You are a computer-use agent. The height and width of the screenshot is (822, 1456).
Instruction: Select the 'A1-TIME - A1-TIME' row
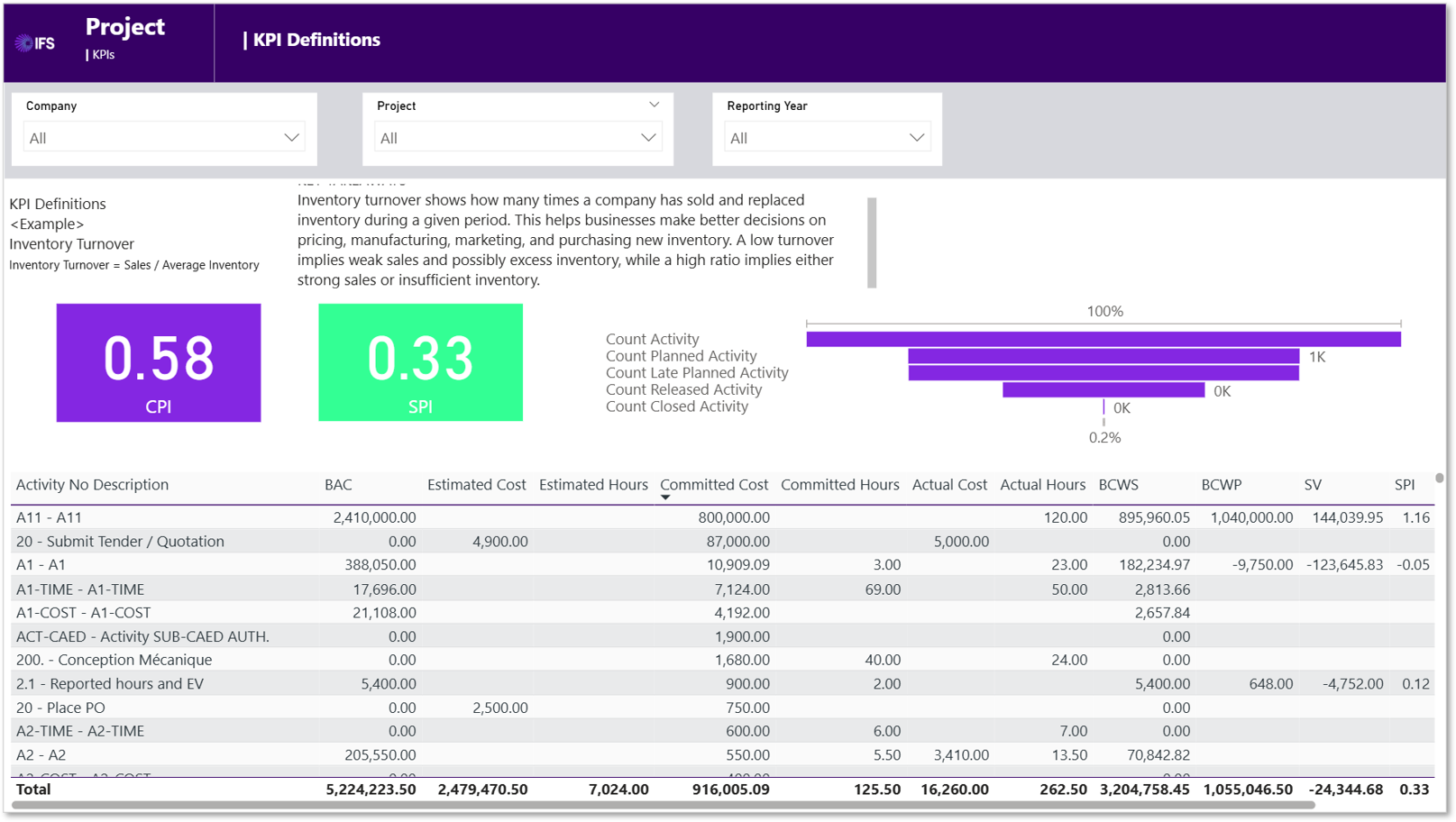[722, 589]
